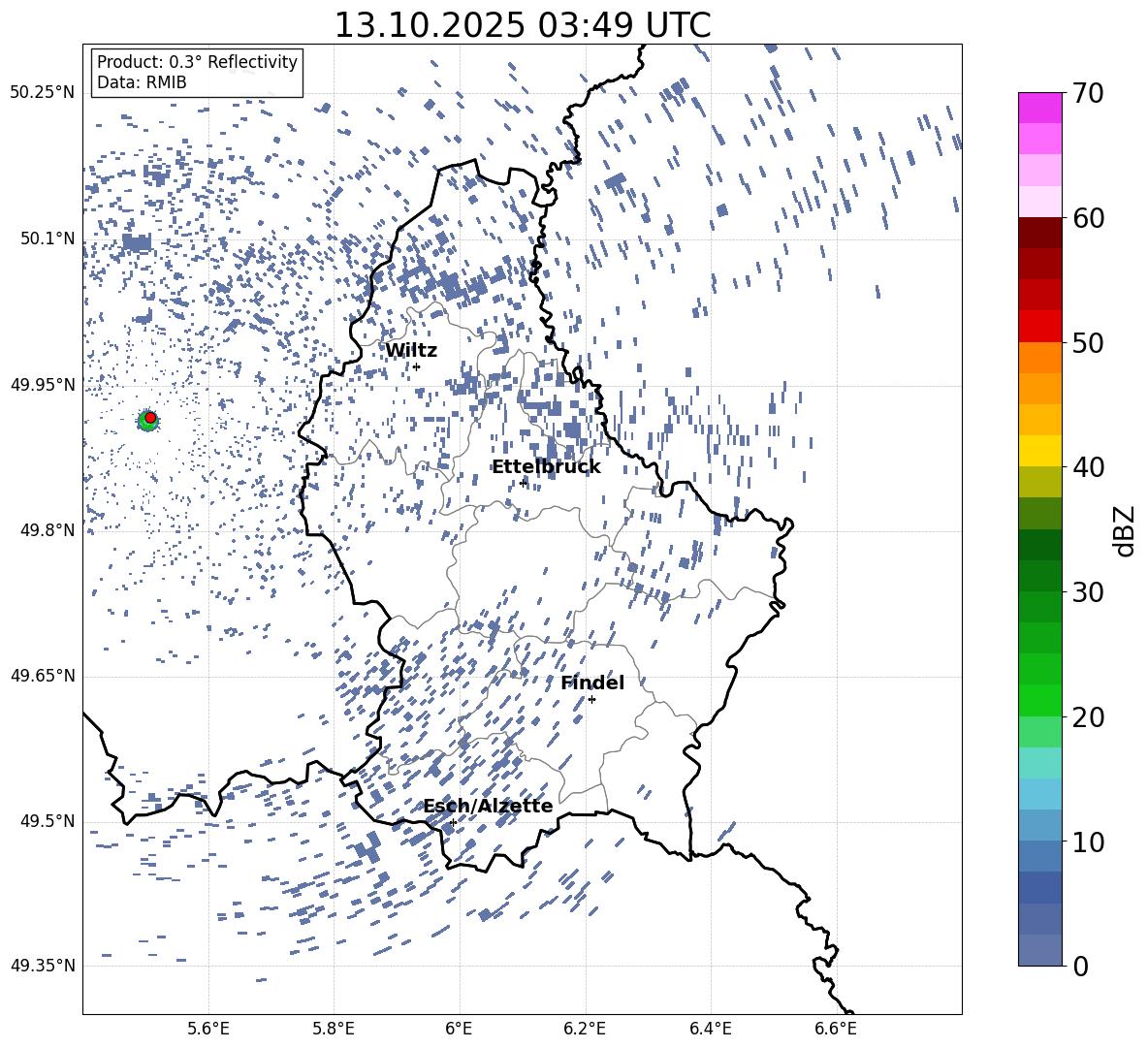Click the 70 label on the colorbar
Viewport: 1148px width, 1048px height.
click(1089, 93)
